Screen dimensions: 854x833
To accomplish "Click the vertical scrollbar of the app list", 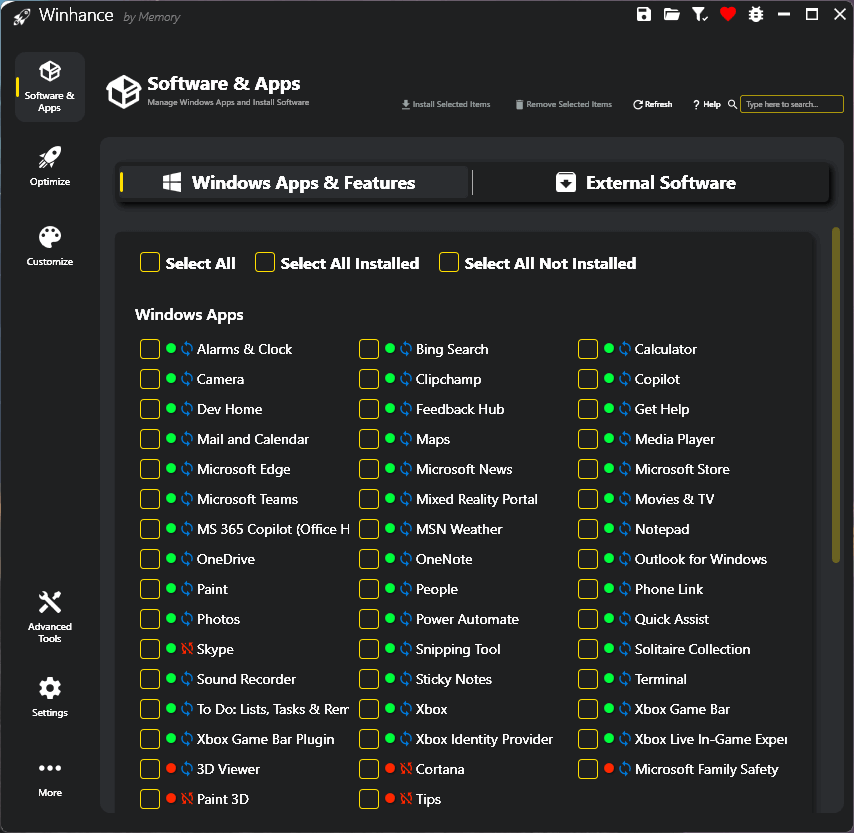I will pos(836,395).
